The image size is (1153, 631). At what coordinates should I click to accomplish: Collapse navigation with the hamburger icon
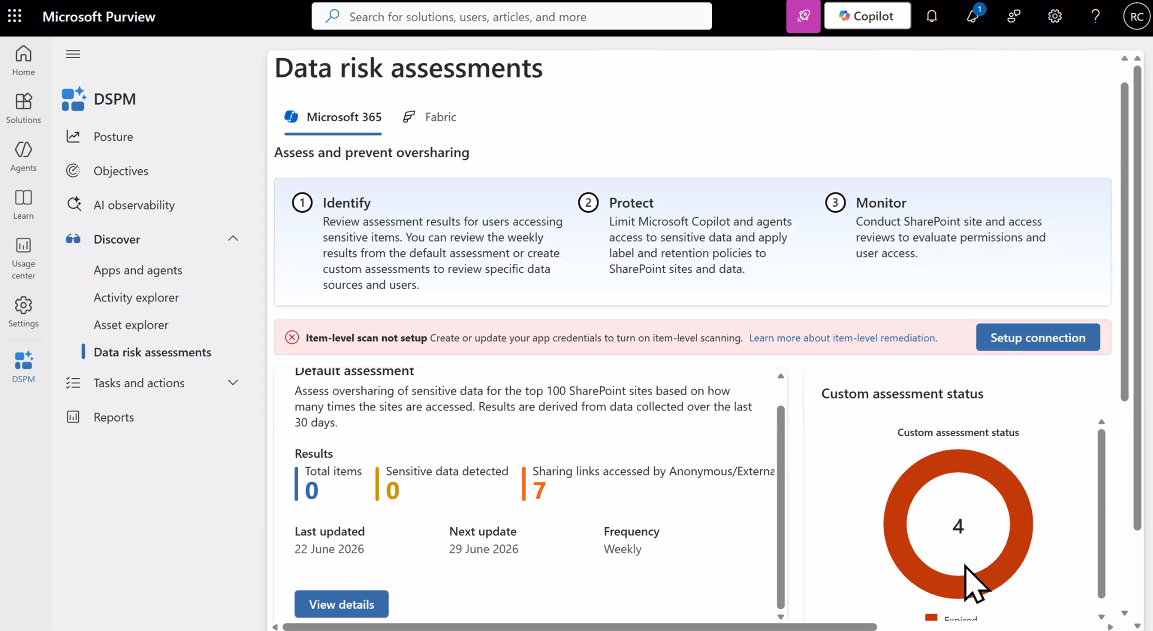pyautogui.click(x=73, y=54)
